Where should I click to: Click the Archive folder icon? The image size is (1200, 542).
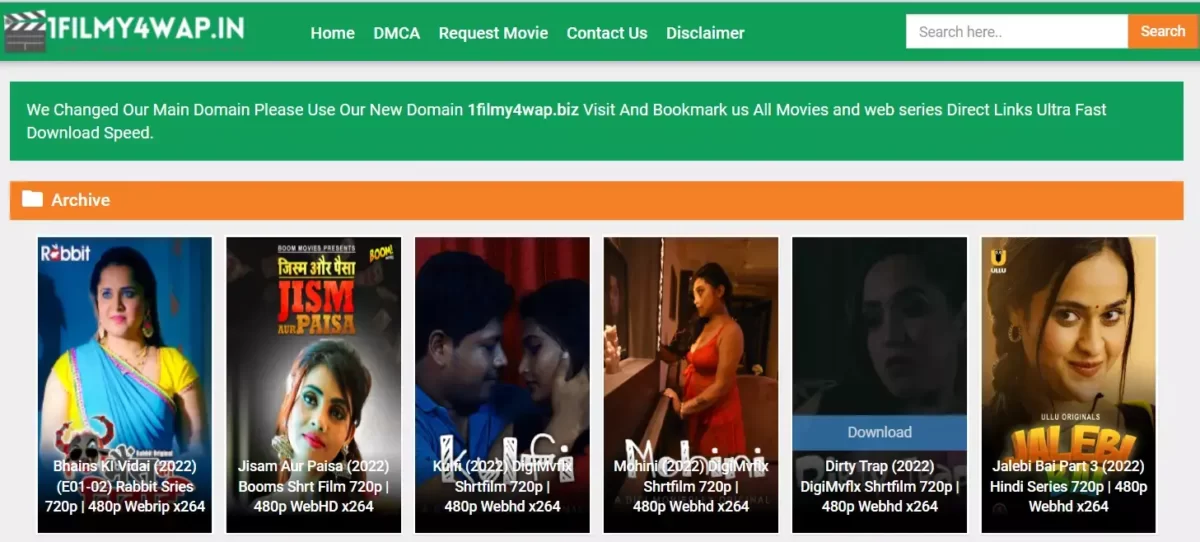point(32,199)
